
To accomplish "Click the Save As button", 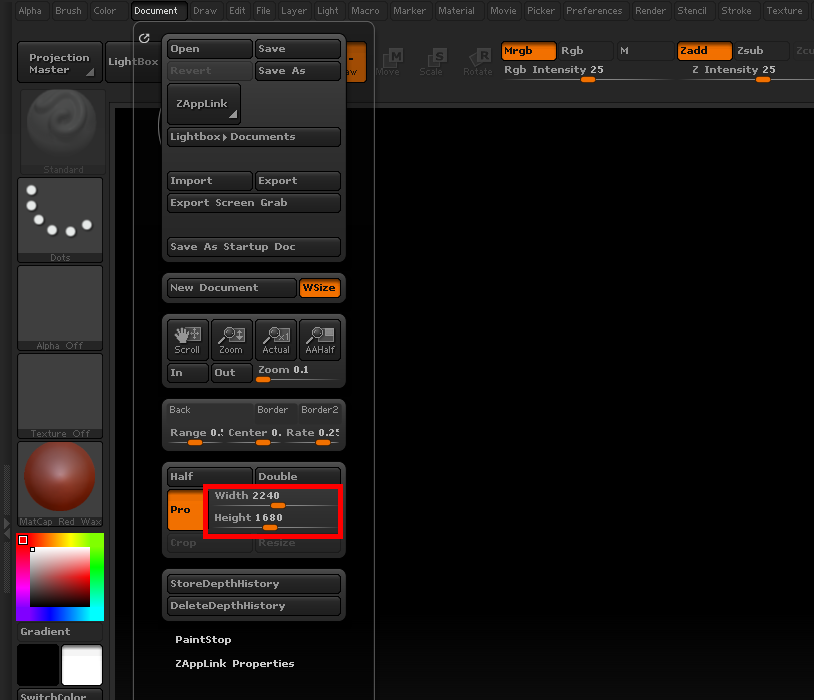I will [298, 71].
